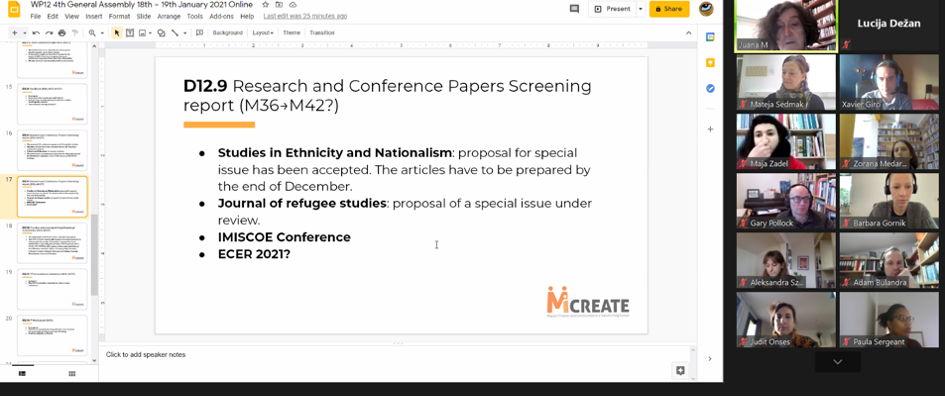Expand the new slide layout dropdown arrow
945x397 pixels.
coord(24,33)
